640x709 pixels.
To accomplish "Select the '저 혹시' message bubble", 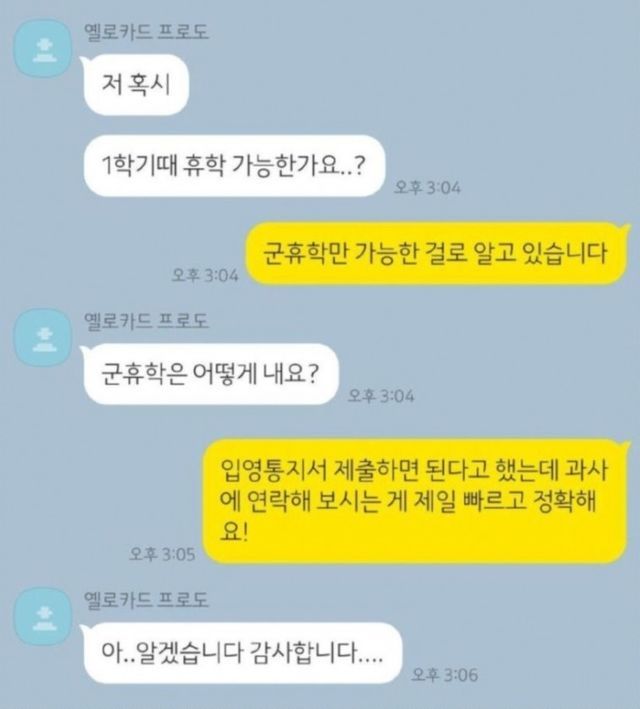I will (x=135, y=85).
